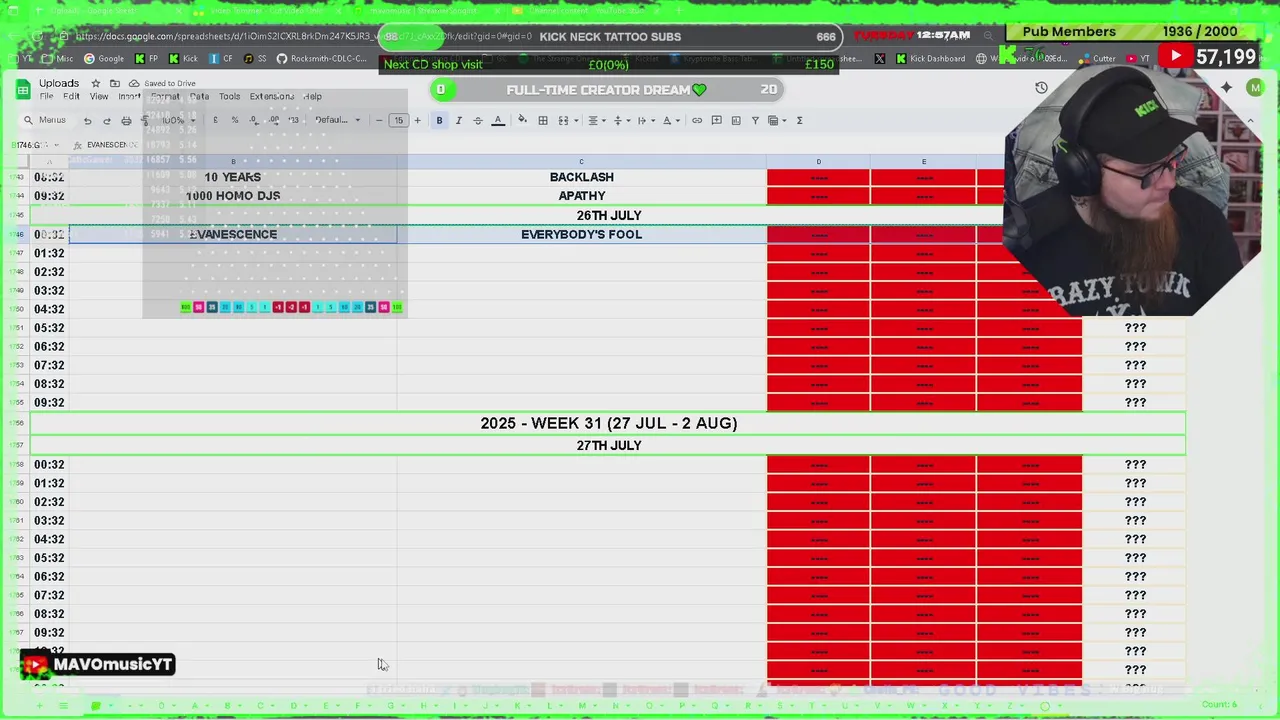
Task: Open the merge type dropdown arrow
Action: 577,120
